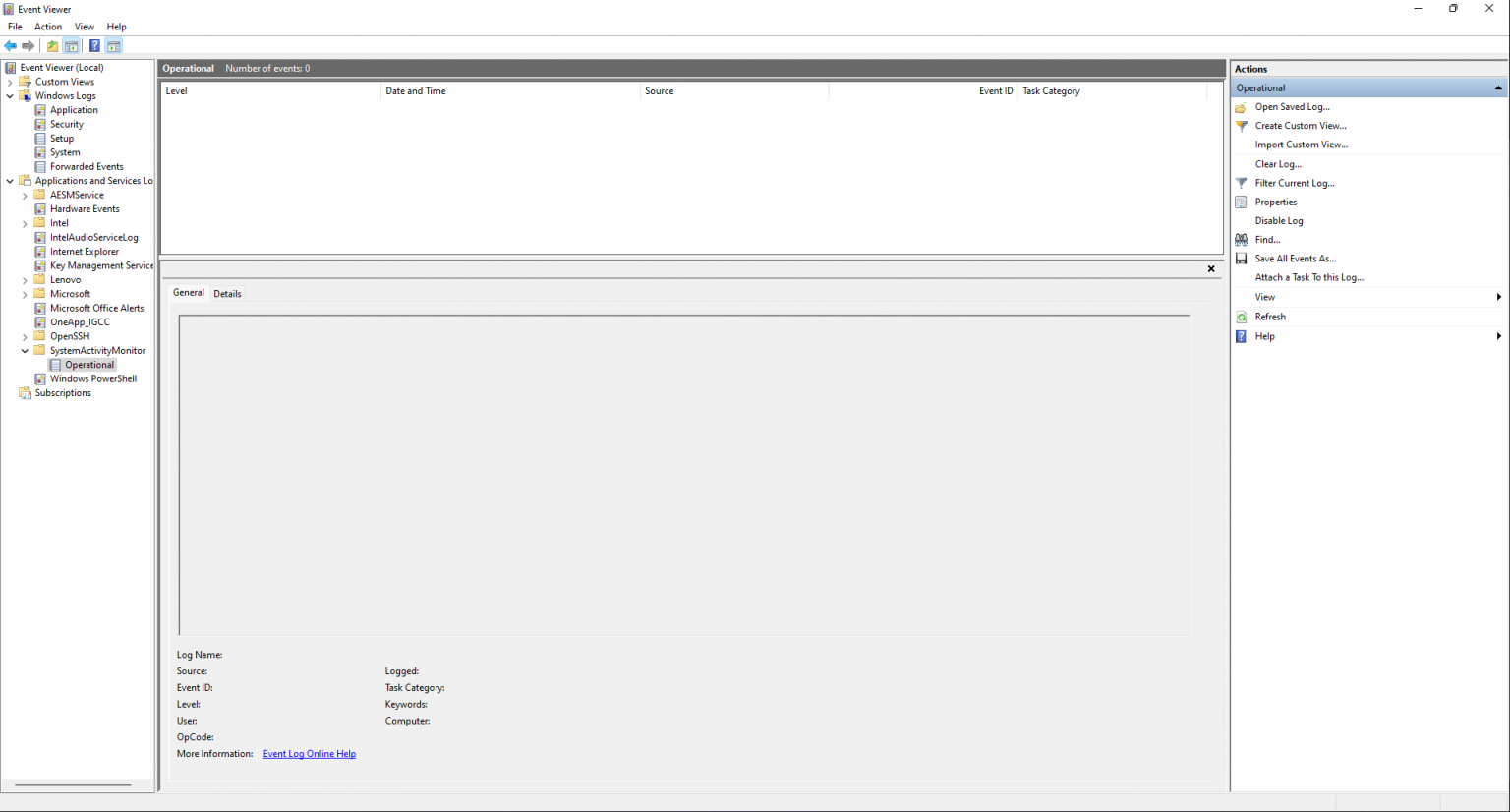Open the Event Log Online Help link
Viewport: 1510px width, 812px height.
310,754
